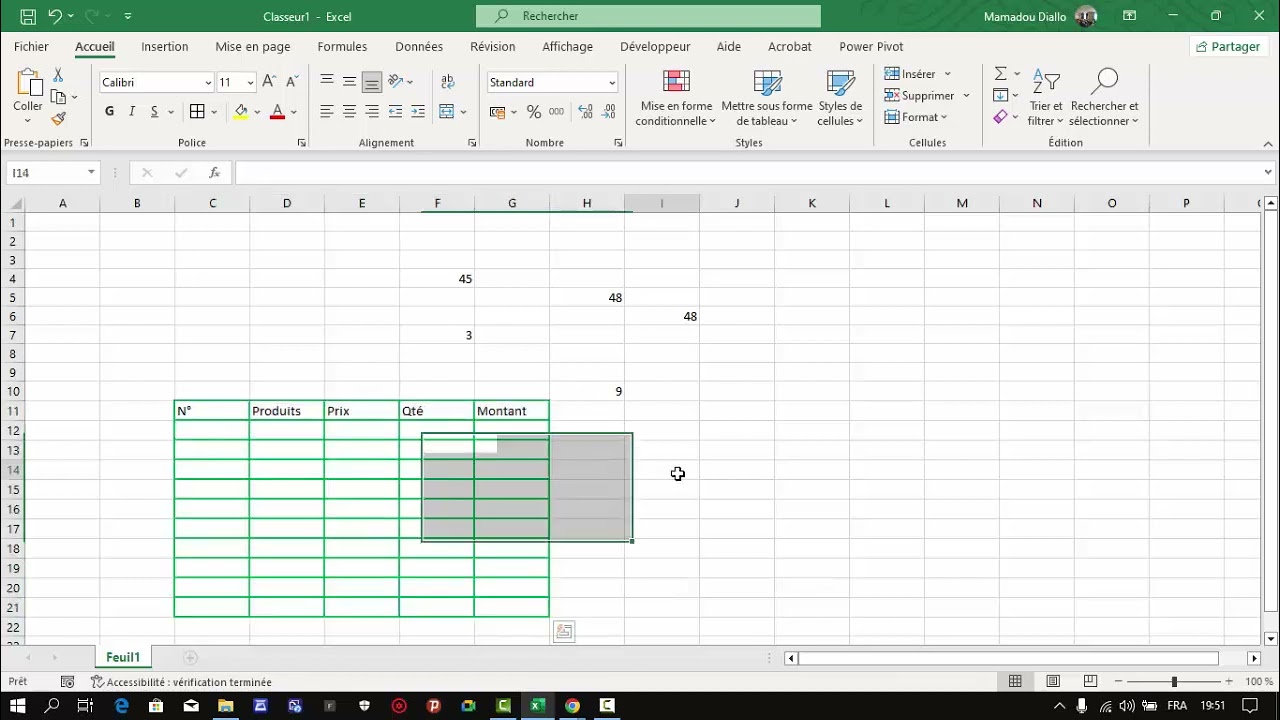Viewport: 1280px width, 720px height.
Task: Click in the Rechercher search box
Action: (x=648, y=16)
